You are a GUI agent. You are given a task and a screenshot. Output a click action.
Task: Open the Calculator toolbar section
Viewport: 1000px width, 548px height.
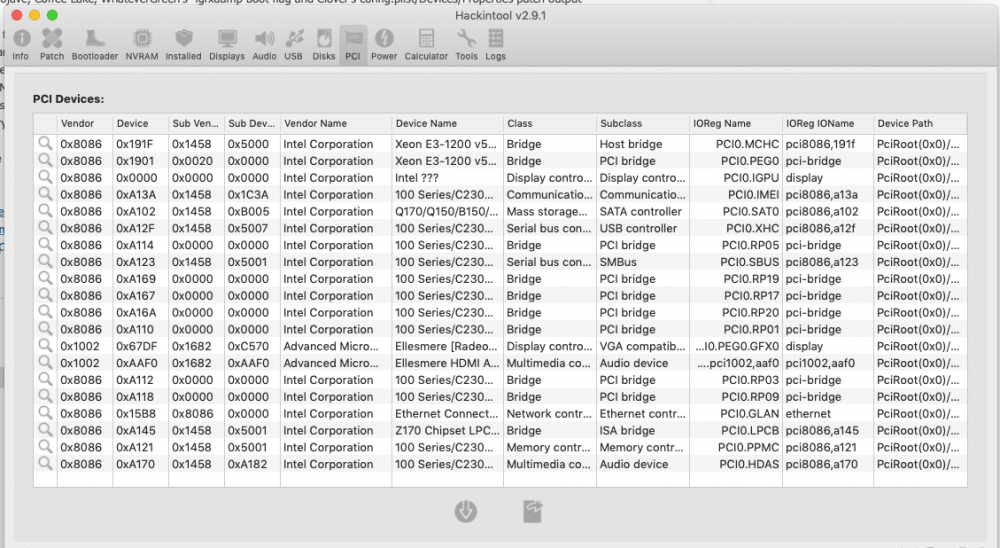[x=426, y=45]
